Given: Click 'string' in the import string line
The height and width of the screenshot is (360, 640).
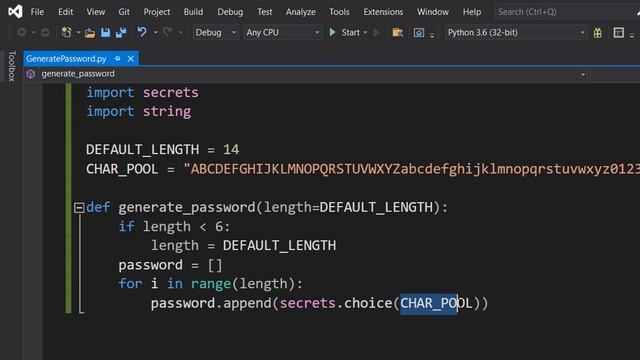Looking at the screenshot, I should point(167,112).
